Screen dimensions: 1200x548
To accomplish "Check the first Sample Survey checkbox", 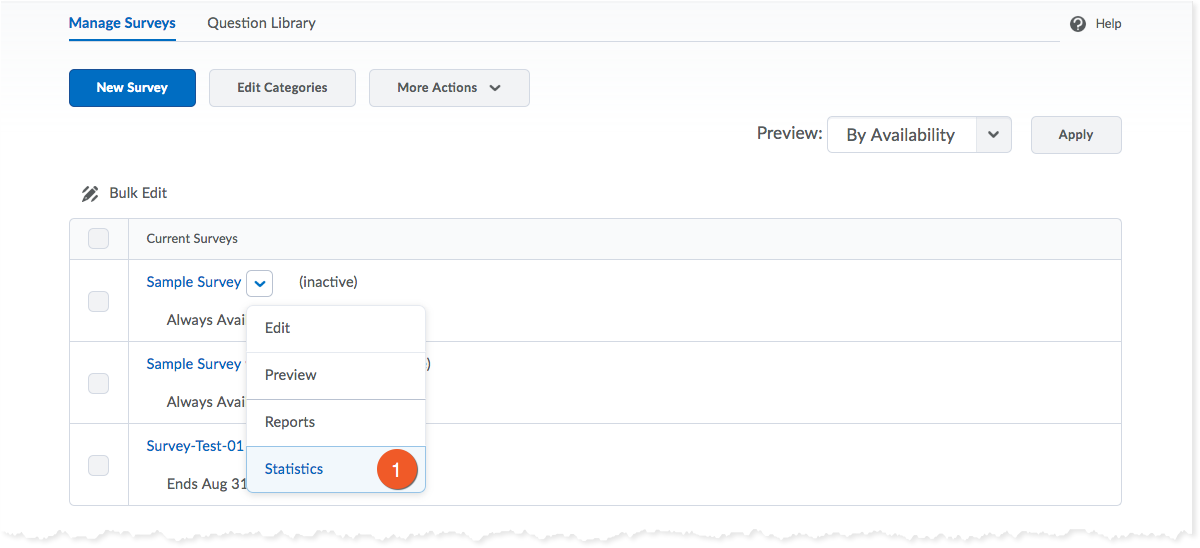I will pyautogui.click(x=98, y=301).
